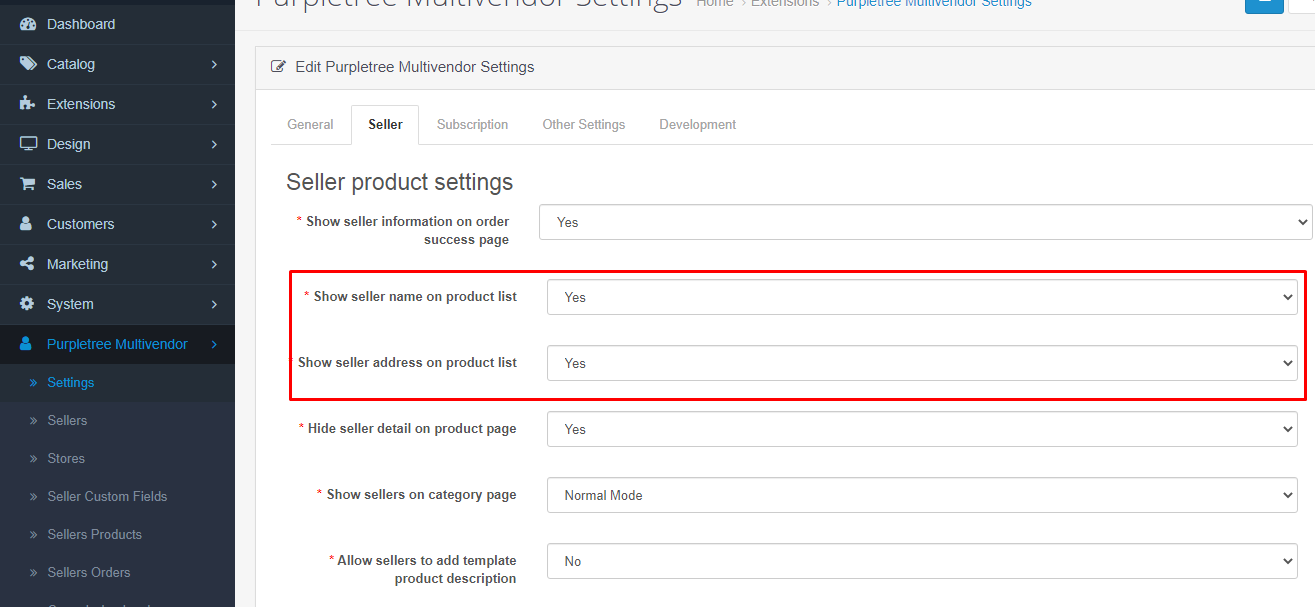Open Hide seller detail on product page dropdown
Image resolution: width=1315 pixels, height=607 pixels.
point(922,429)
